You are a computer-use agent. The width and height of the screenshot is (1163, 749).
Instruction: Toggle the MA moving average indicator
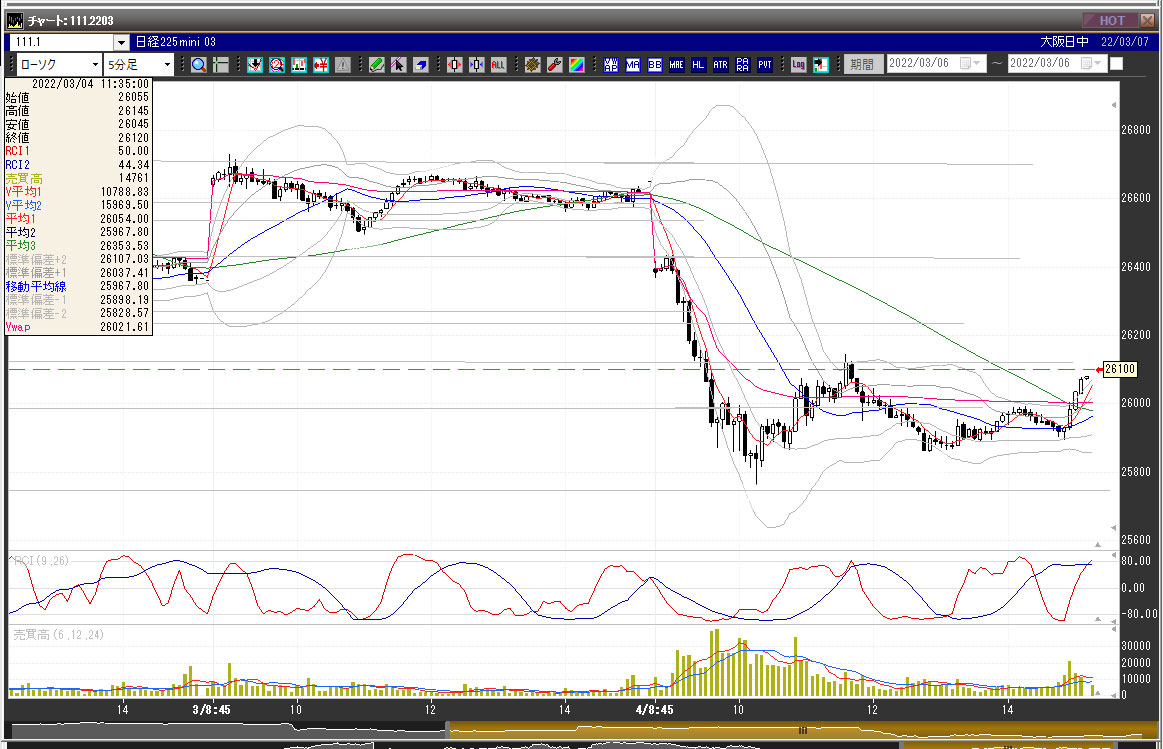coord(633,65)
